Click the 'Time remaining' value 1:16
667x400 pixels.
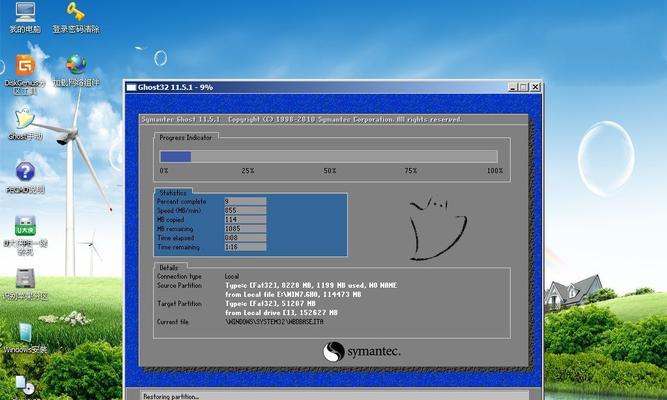coord(245,247)
